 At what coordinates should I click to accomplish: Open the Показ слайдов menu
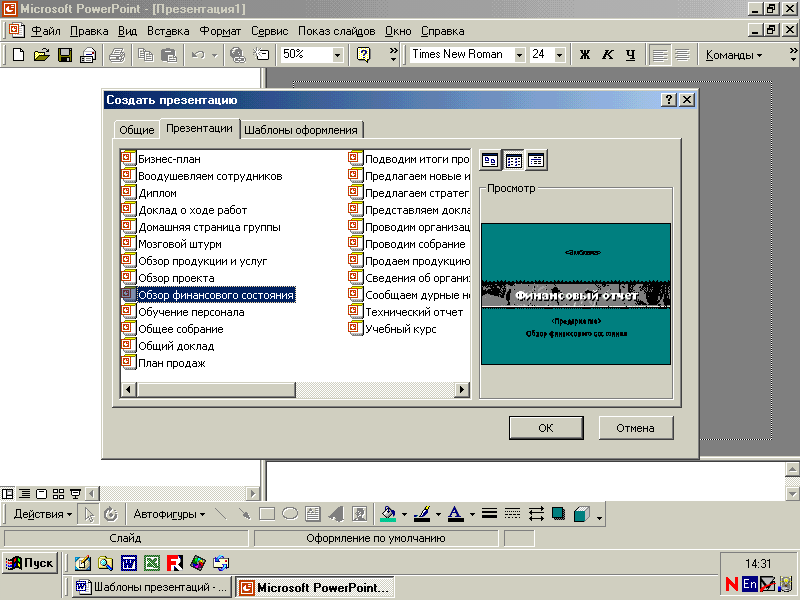[x=336, y=31]
